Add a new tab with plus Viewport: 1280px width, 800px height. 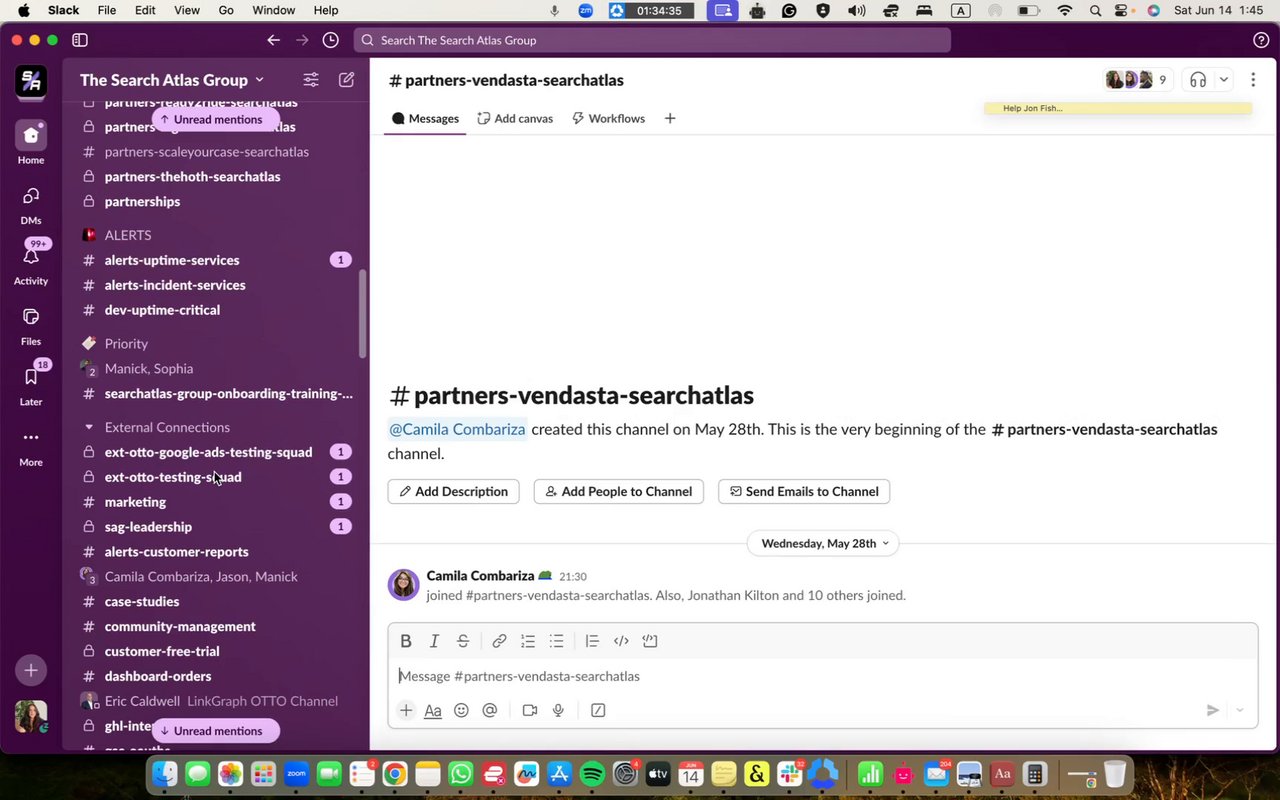(670, 118)
